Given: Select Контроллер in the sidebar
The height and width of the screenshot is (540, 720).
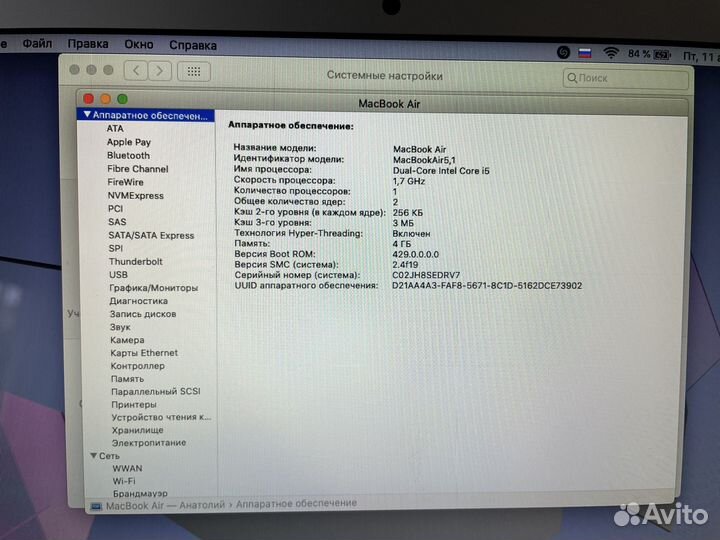Looking at the screenshot, I should 137,366.
